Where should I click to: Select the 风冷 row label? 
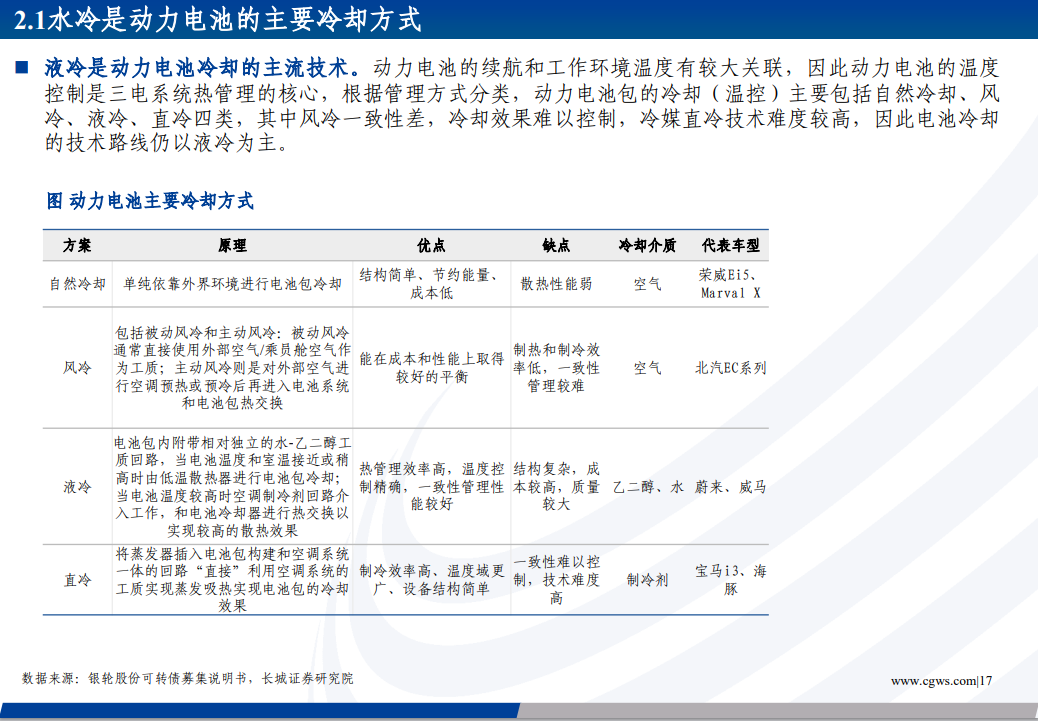(77, 368)
